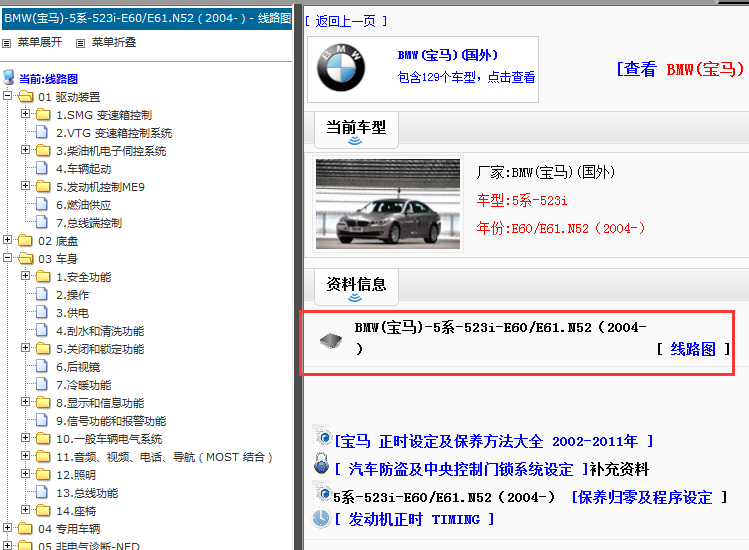This screenshot has height=550, width=749.
Task: Expand the 02 底盘 node
Action: (x=8, y=239)
